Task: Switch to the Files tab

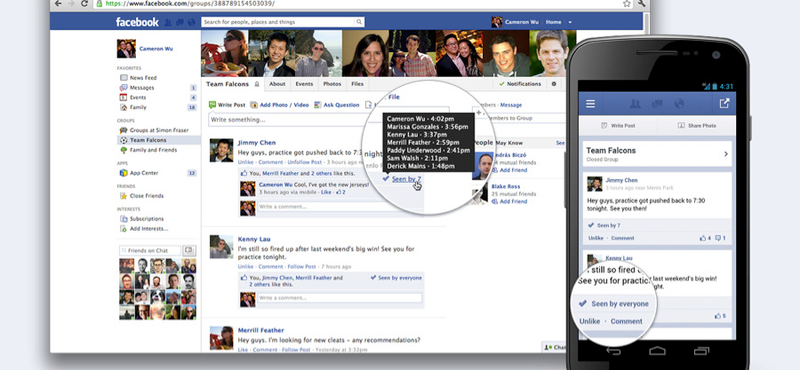Action: coord(358,84)
